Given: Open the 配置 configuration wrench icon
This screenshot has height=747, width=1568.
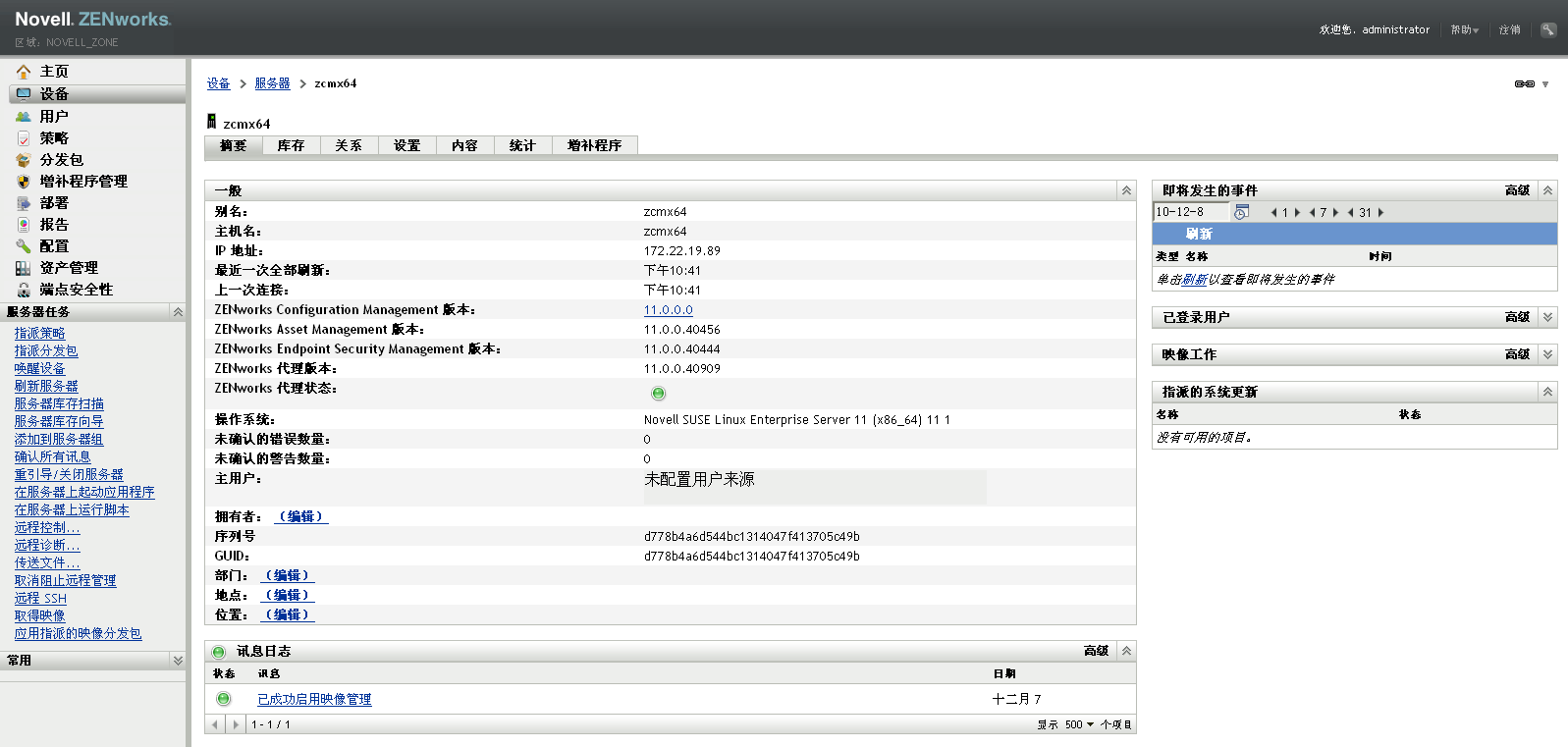Looking at the screenshot, I should click(24, 246).
